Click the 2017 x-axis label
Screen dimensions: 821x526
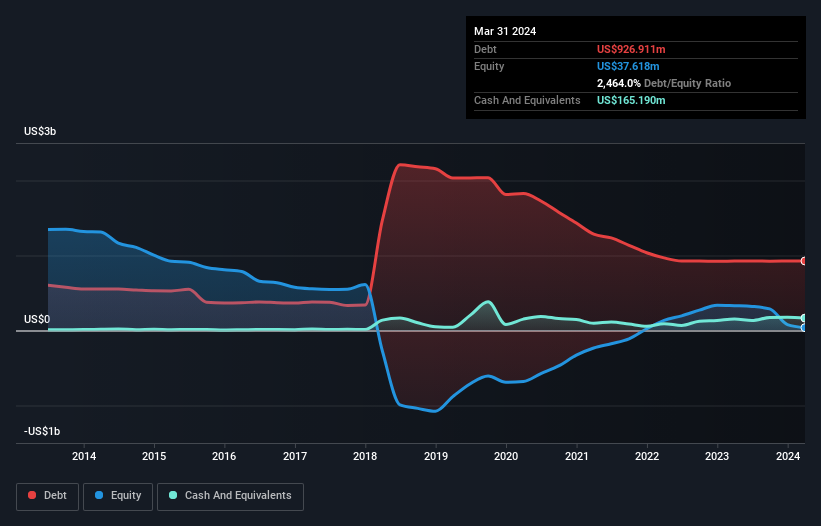(295, 456)
